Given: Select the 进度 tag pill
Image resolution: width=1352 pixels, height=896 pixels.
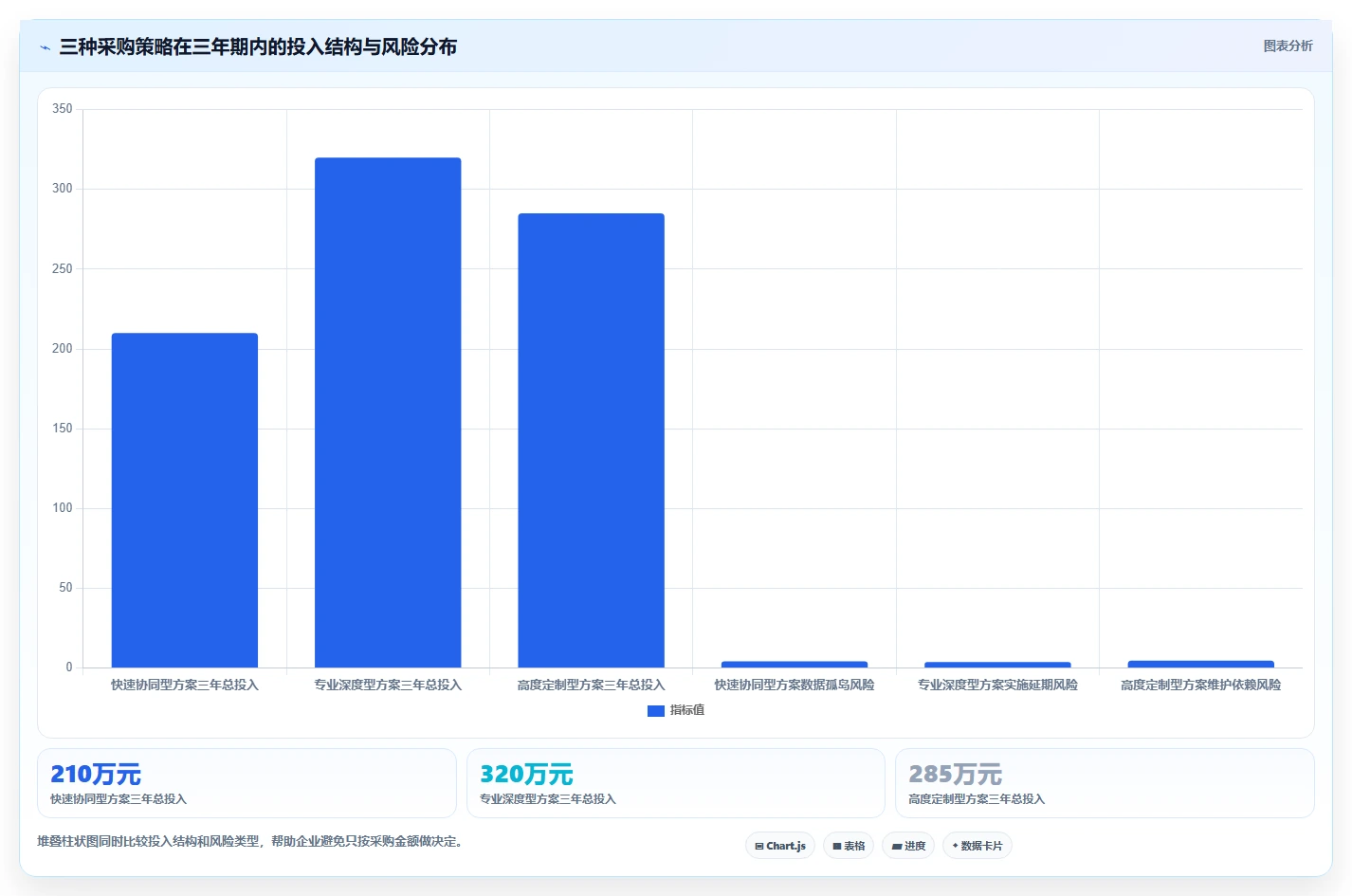Looking at the screenshot, I should tap(908, 846).
